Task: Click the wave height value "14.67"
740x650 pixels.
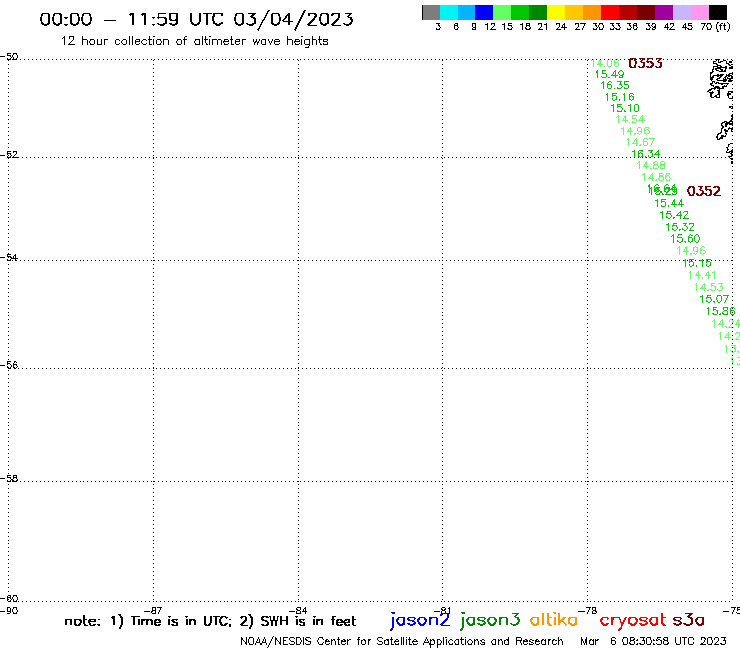Action: [640, 142]
